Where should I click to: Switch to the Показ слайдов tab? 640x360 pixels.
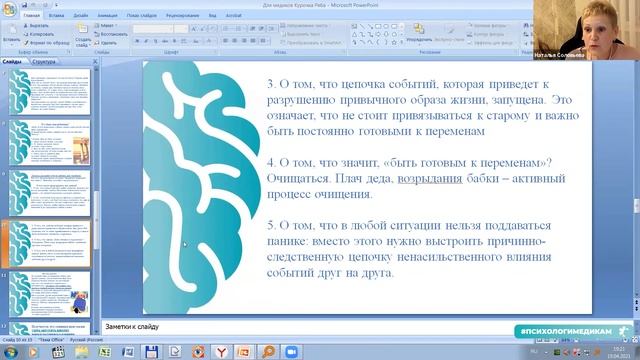(141, 16)
